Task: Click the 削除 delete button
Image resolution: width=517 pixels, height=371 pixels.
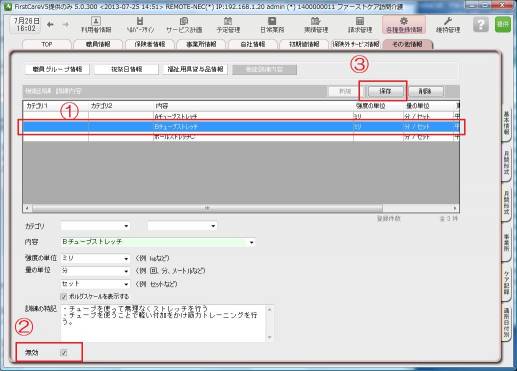Action: (x=425, y=91)
